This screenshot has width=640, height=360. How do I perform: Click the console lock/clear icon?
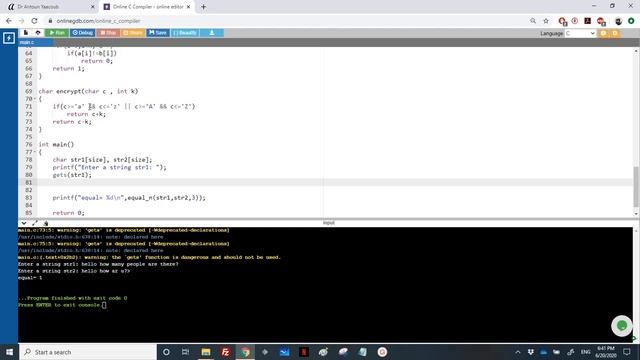coord(46,223)
